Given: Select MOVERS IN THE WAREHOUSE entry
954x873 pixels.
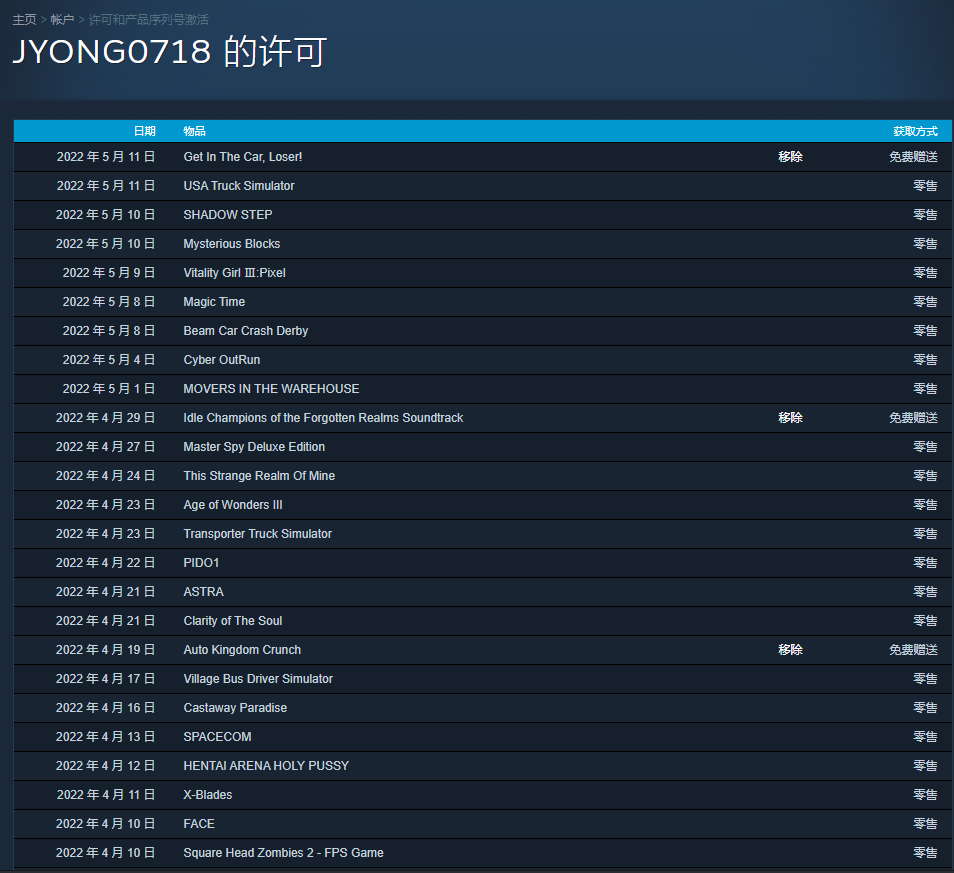Looking at the screenshot, I should [271, 389].
